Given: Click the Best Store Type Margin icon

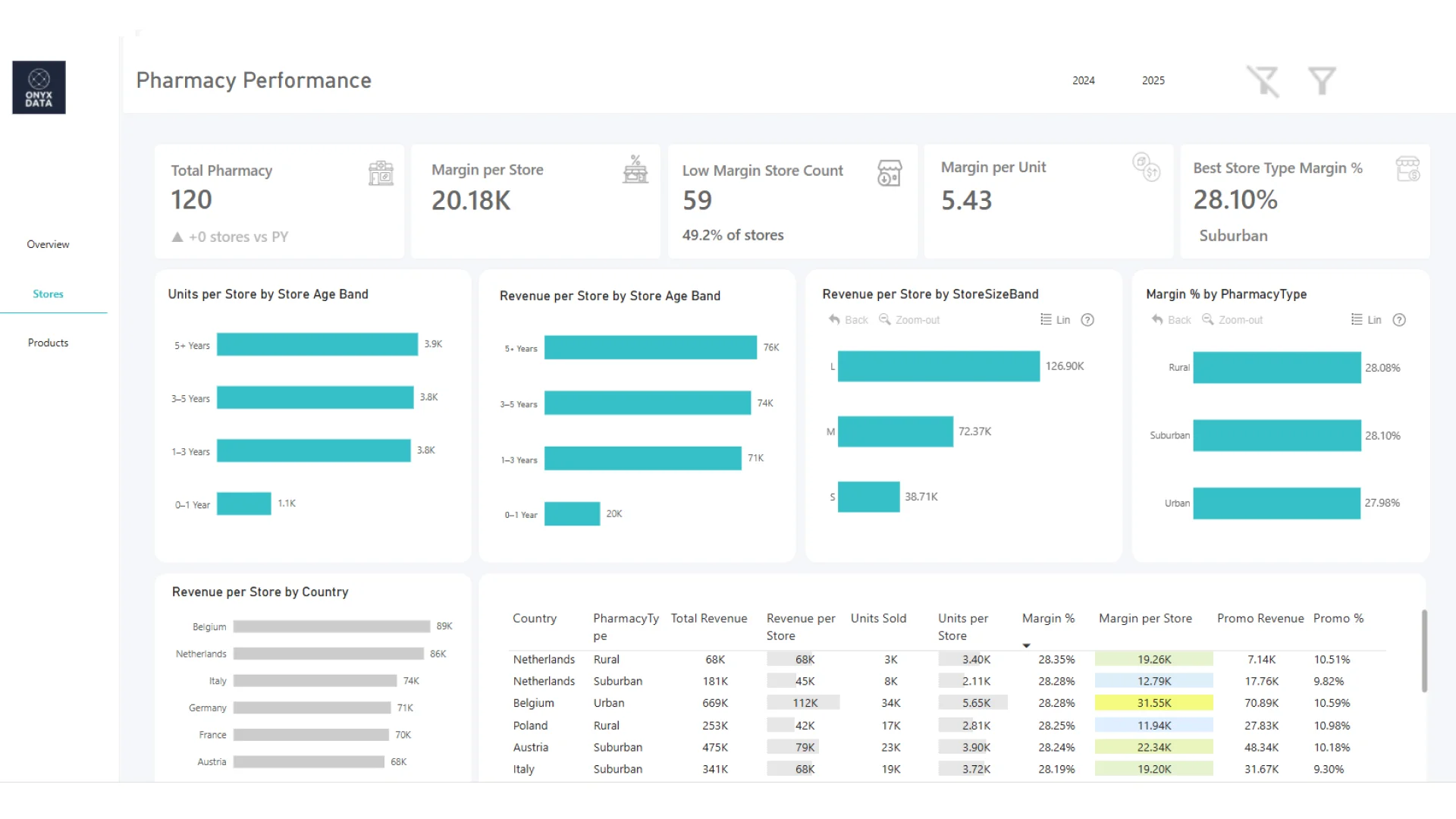Looking at the screenshot, I should click(1407, 169).
